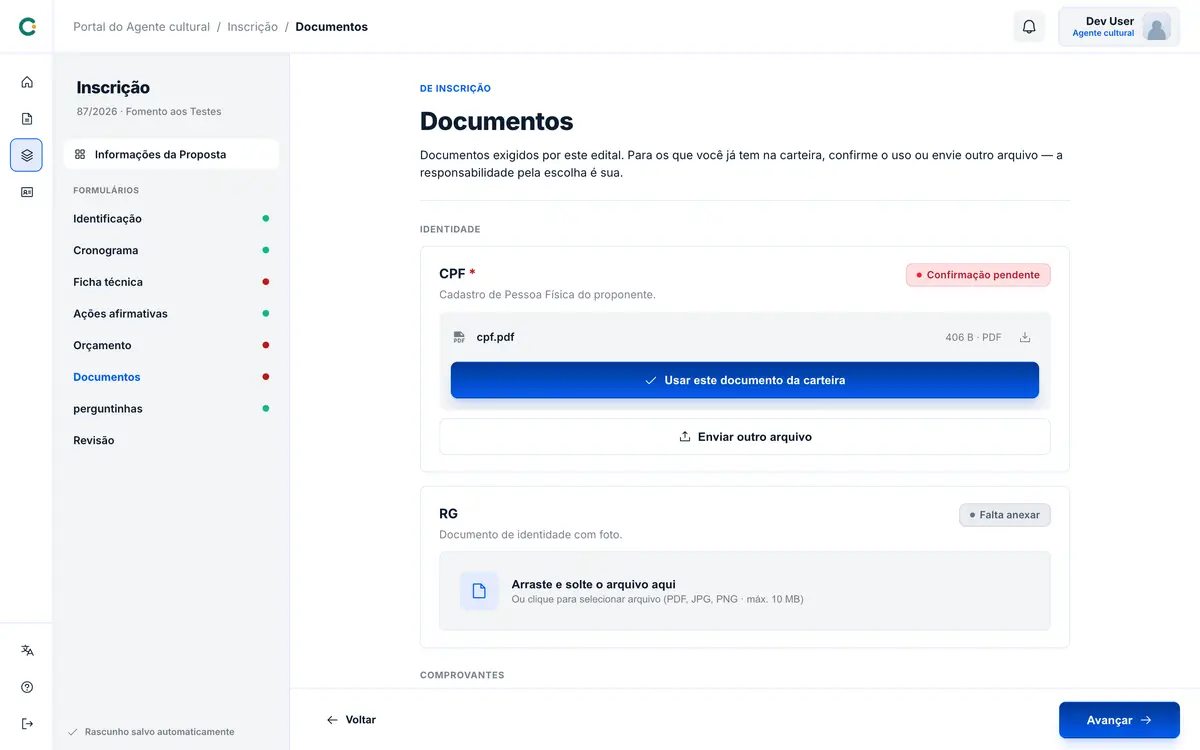Viewport: 1200px width, 750px height.
Task: Click the RG file drop zone
Action: (x=745, y=591)
